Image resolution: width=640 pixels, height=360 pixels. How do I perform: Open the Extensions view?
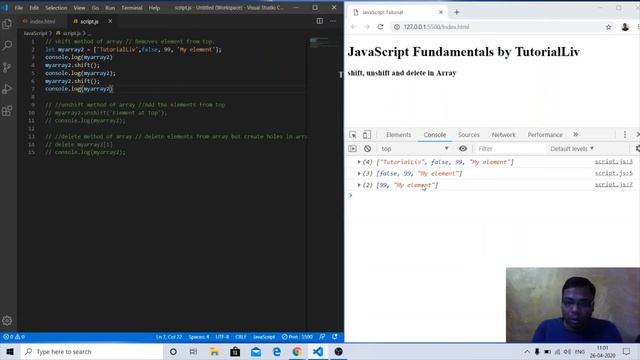tap(7, 111)
